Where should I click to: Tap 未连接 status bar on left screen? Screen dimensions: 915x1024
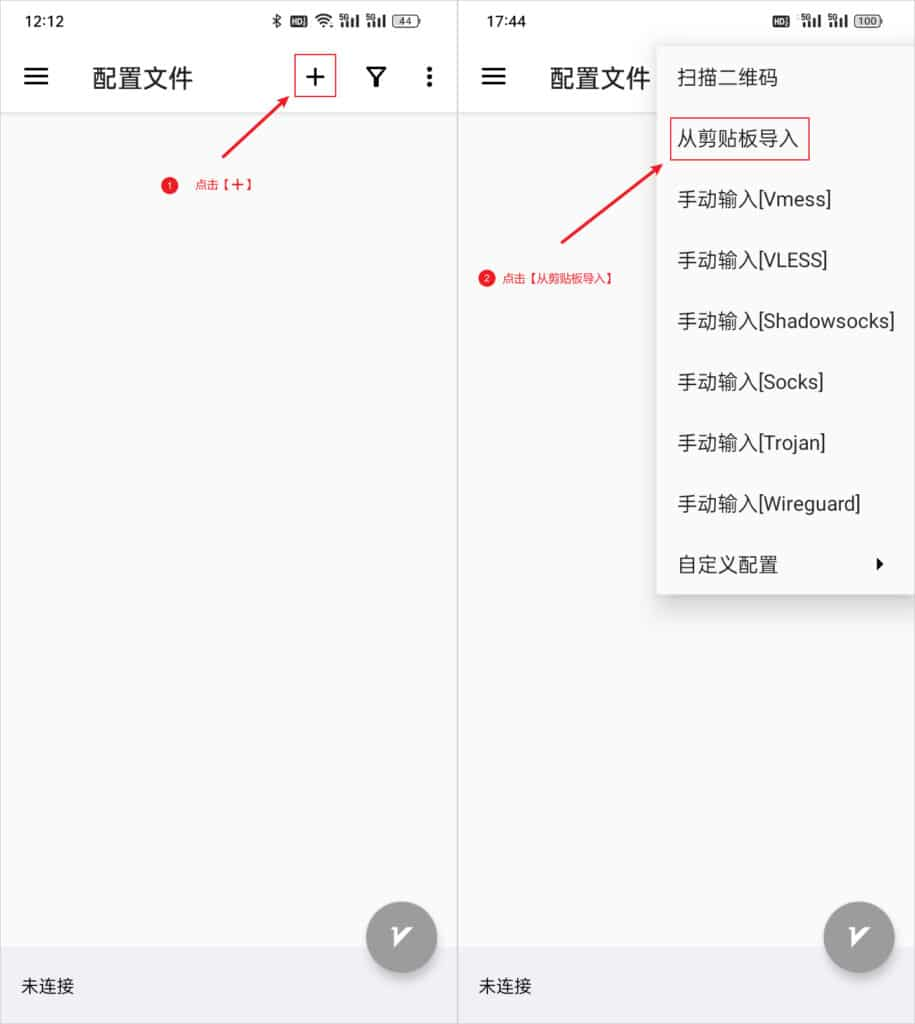pyautogui.click(x=229, y=985)
